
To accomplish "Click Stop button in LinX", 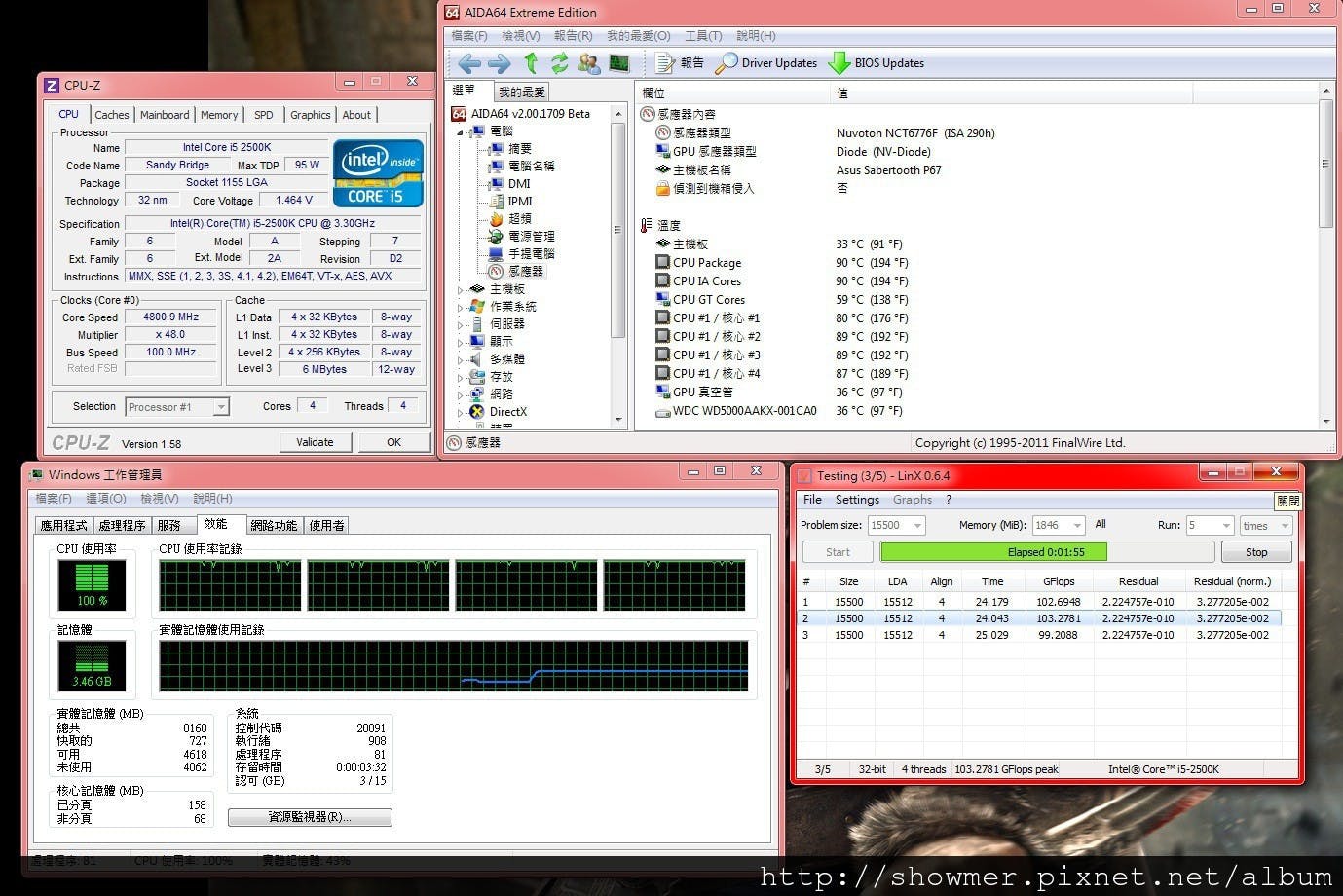I will [1256, 552].
